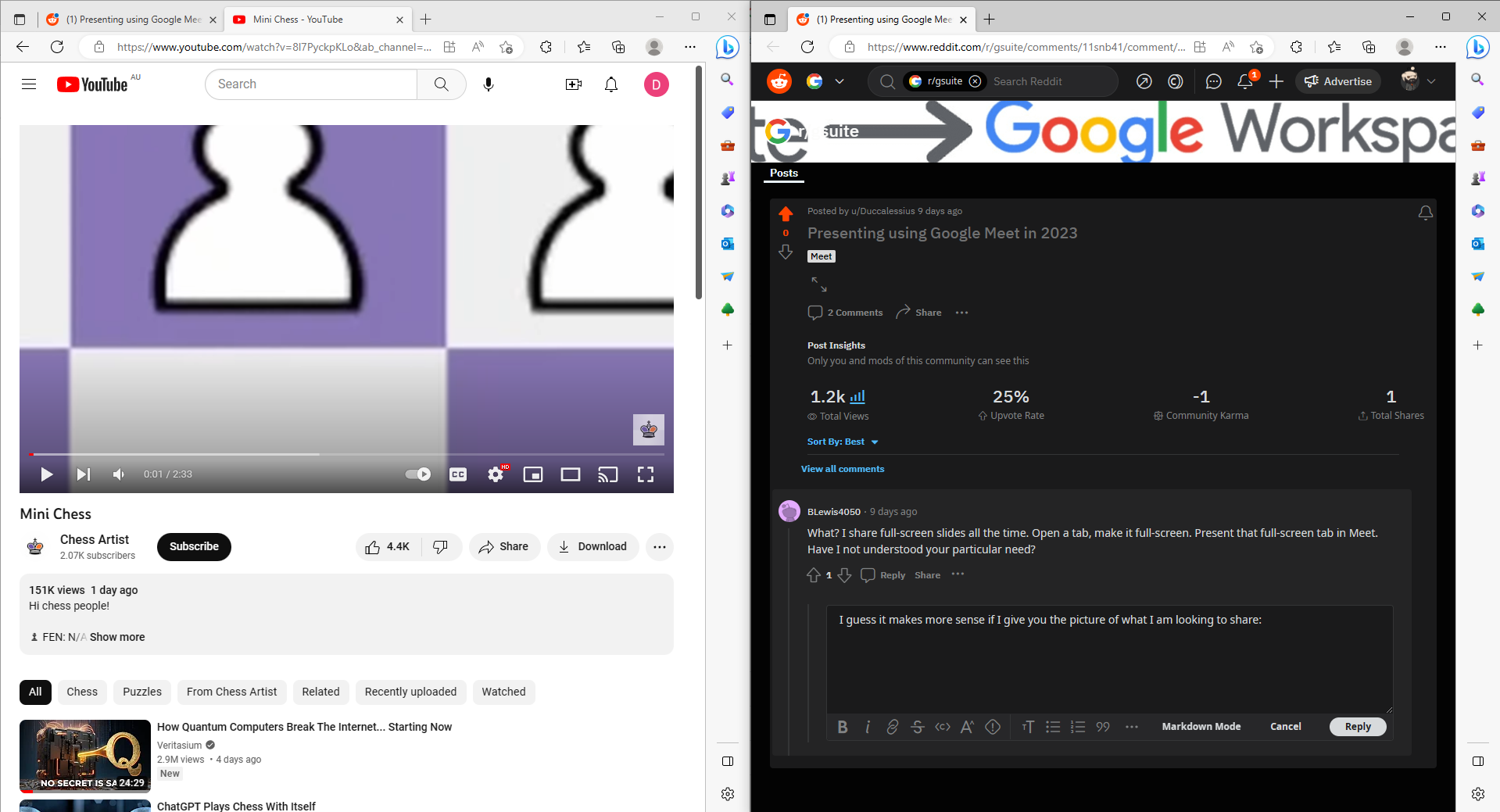The height and width of the screenshot is (812, 1500).
Task: Switch editor to Markdown Mode
Action: click(1201, 727)
